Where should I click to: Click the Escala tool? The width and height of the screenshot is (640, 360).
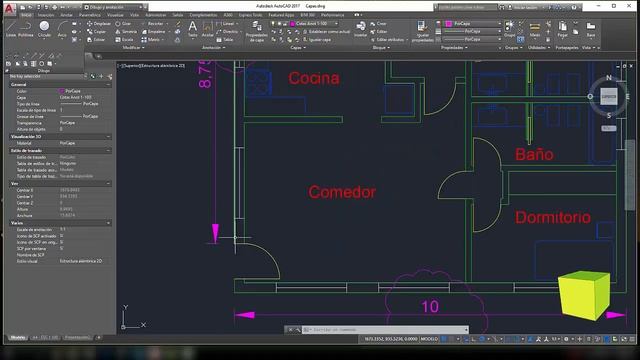[x=124, y=40]
